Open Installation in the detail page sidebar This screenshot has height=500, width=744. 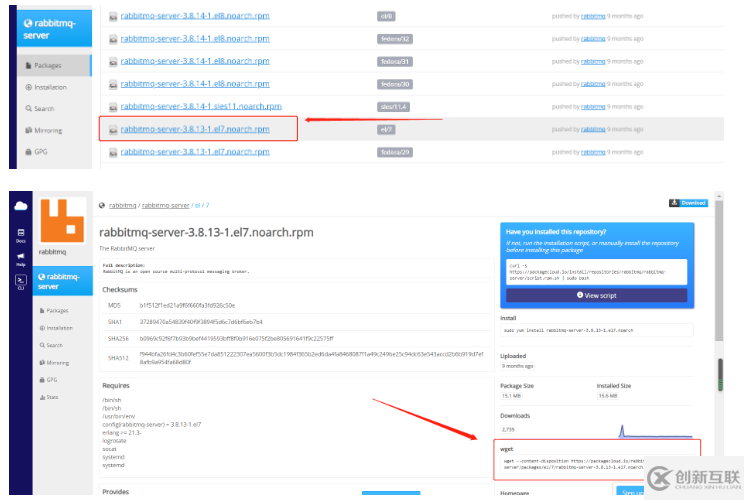(56, 328)
